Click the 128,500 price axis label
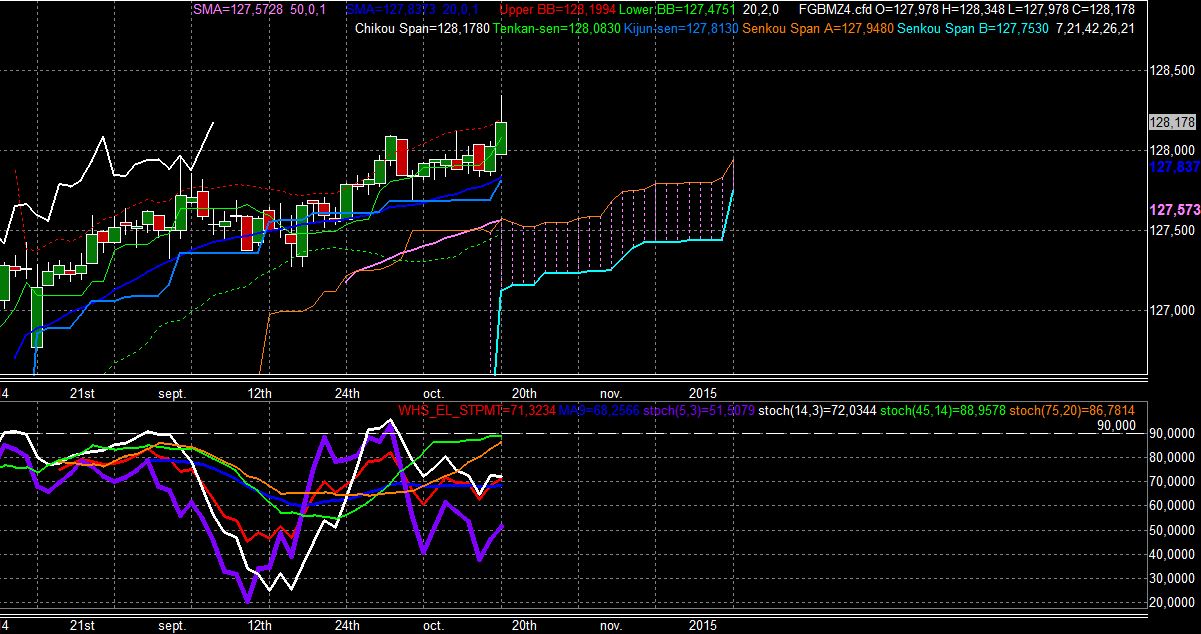 (1173, 71)
